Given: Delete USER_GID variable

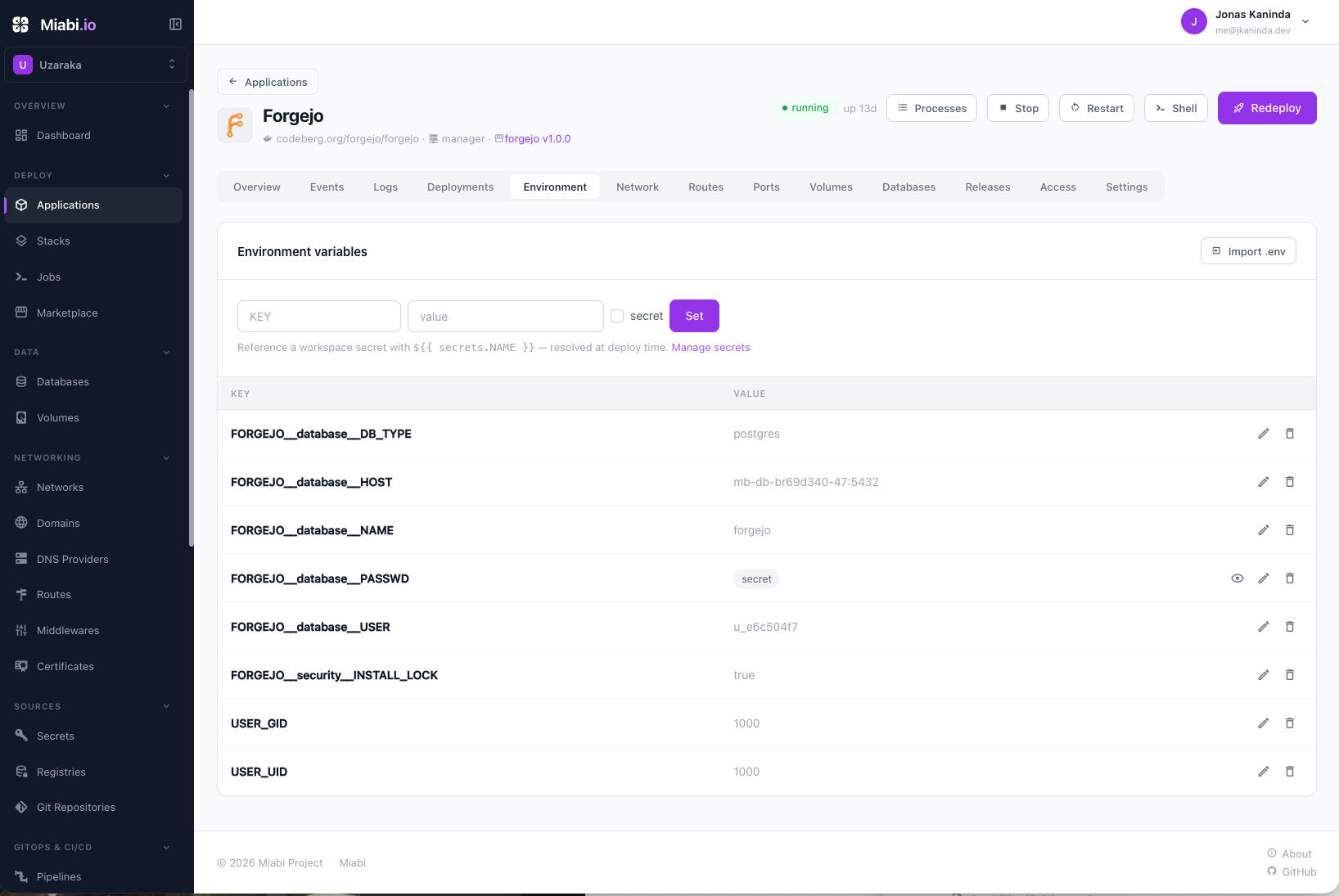Looking at the screenshot, I should pos(1290,723).
